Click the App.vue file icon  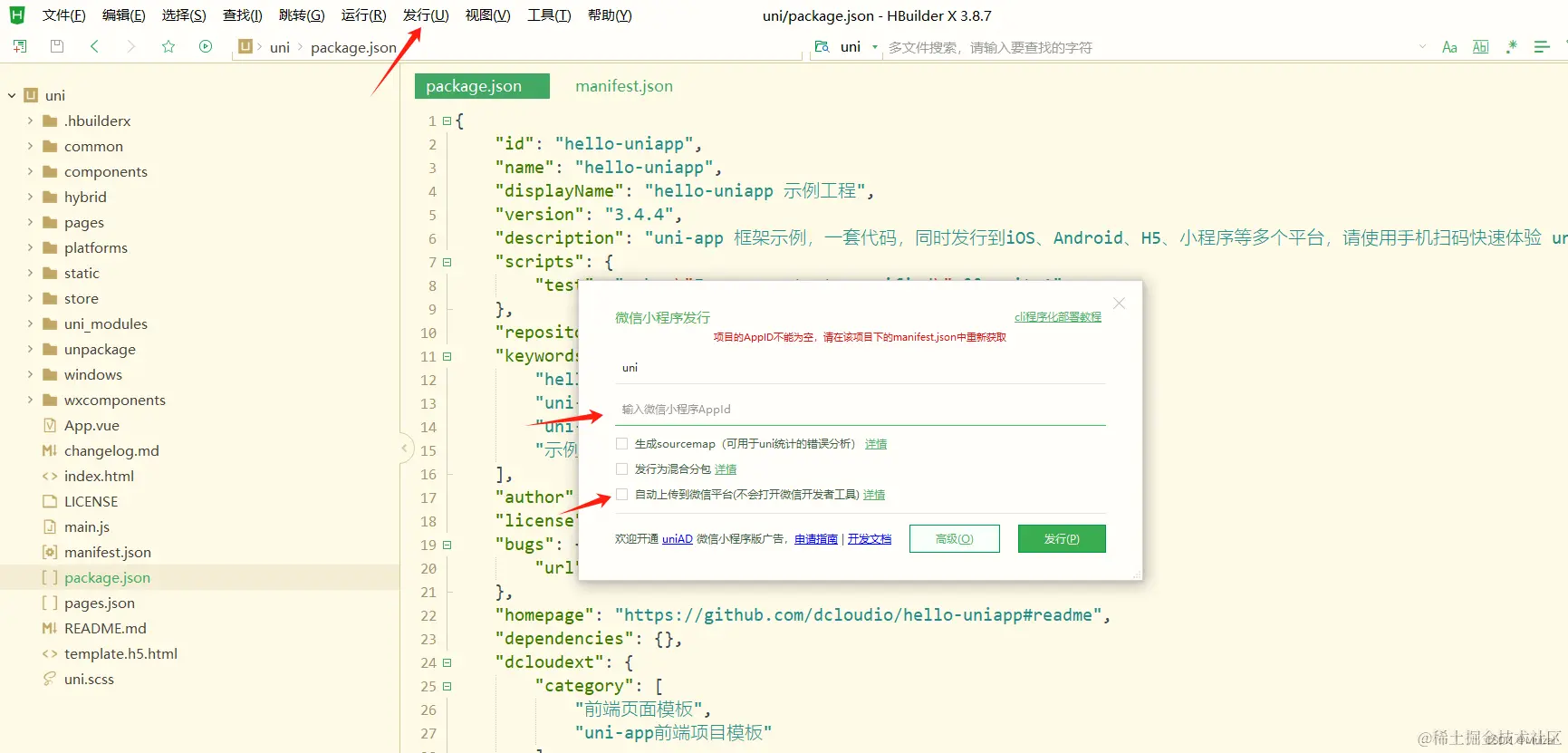click(50, 425)
